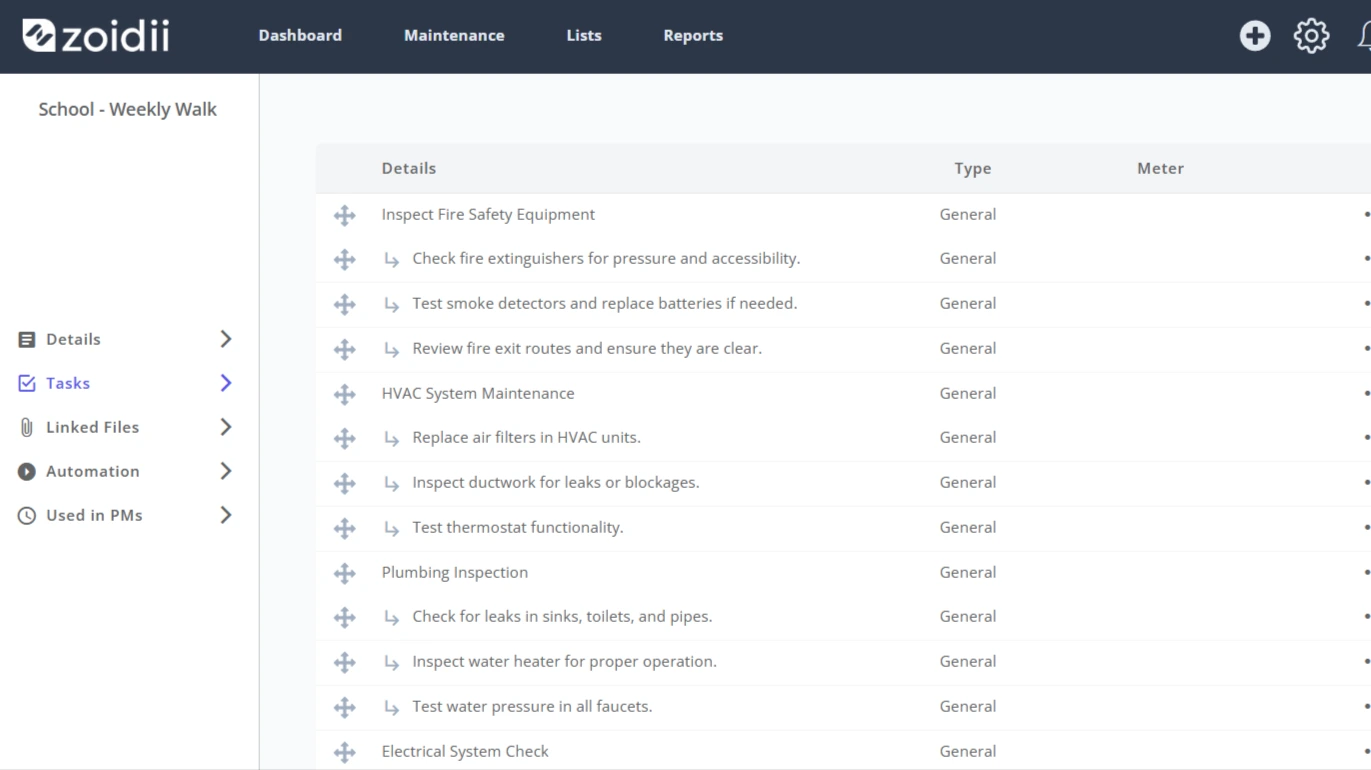The height and width of the screenshot is (770, 1371).
Task: Expand the Linked Files chevron arrow
Action: 226,427
